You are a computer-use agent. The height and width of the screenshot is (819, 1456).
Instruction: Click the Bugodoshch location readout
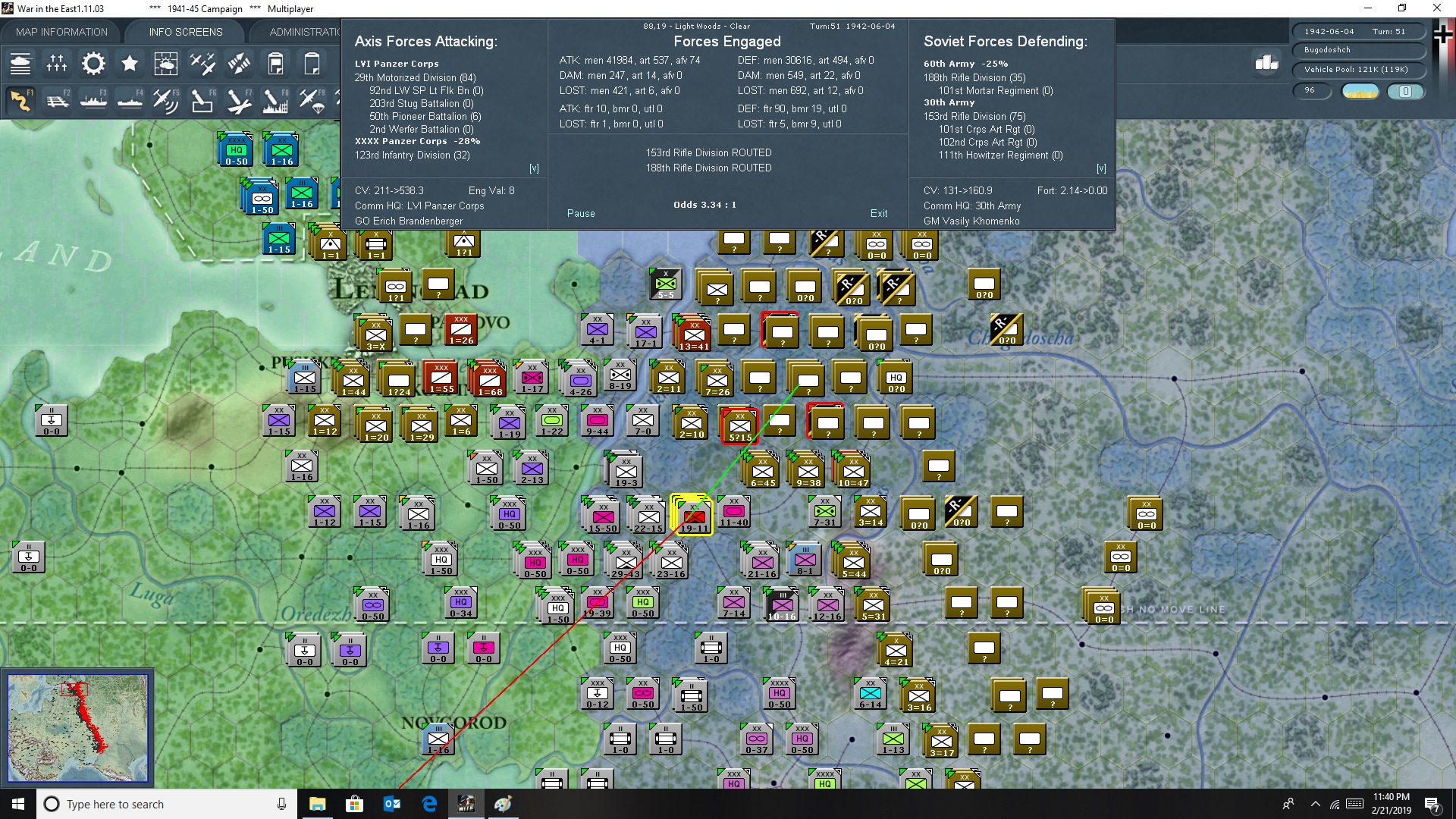[1358, 50]
